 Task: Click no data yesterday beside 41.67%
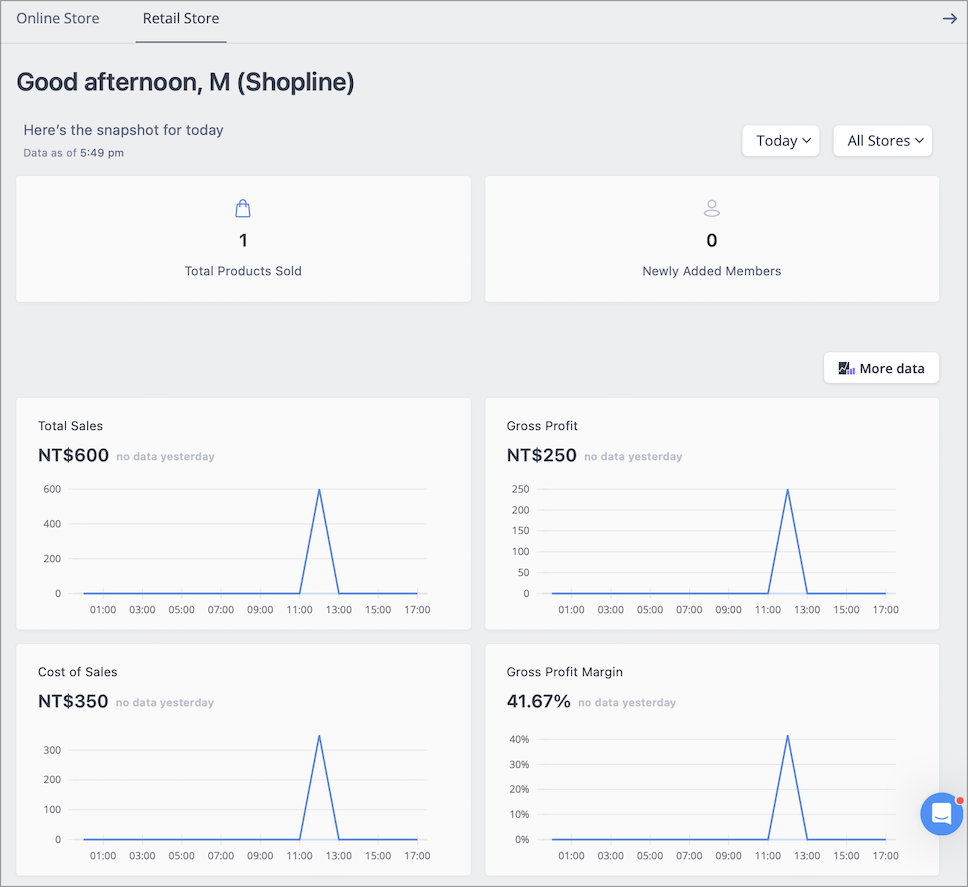(x=627, y=702)
